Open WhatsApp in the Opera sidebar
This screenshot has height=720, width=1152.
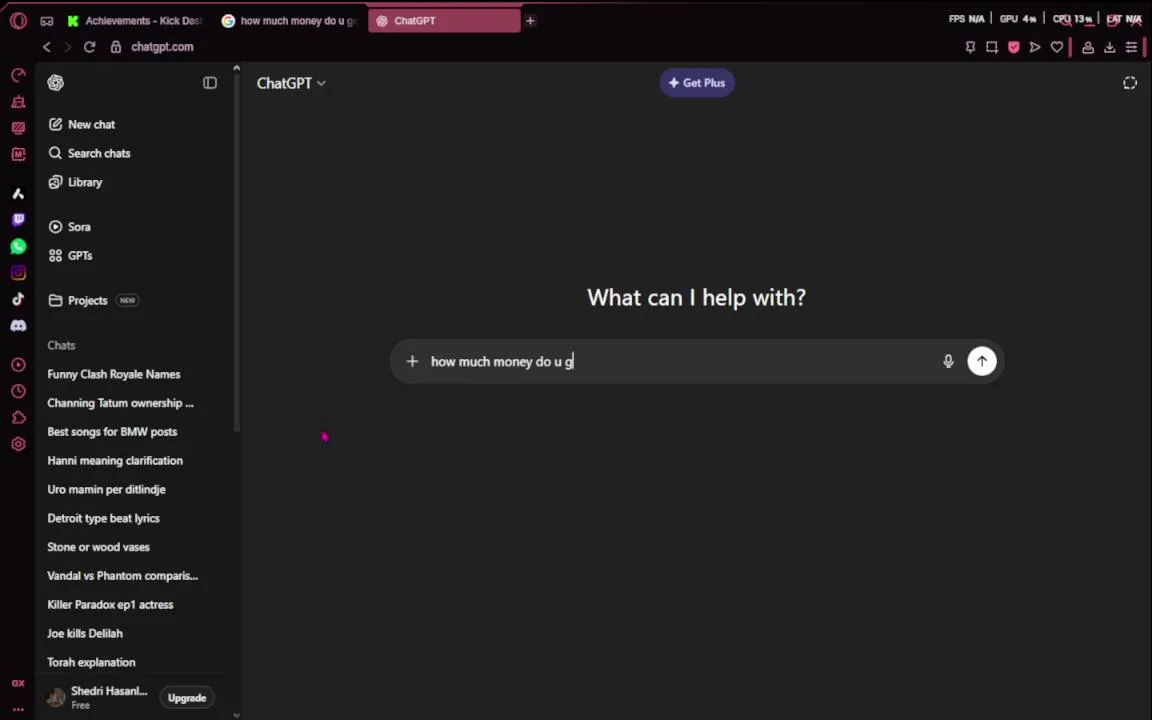coord(18,246)
